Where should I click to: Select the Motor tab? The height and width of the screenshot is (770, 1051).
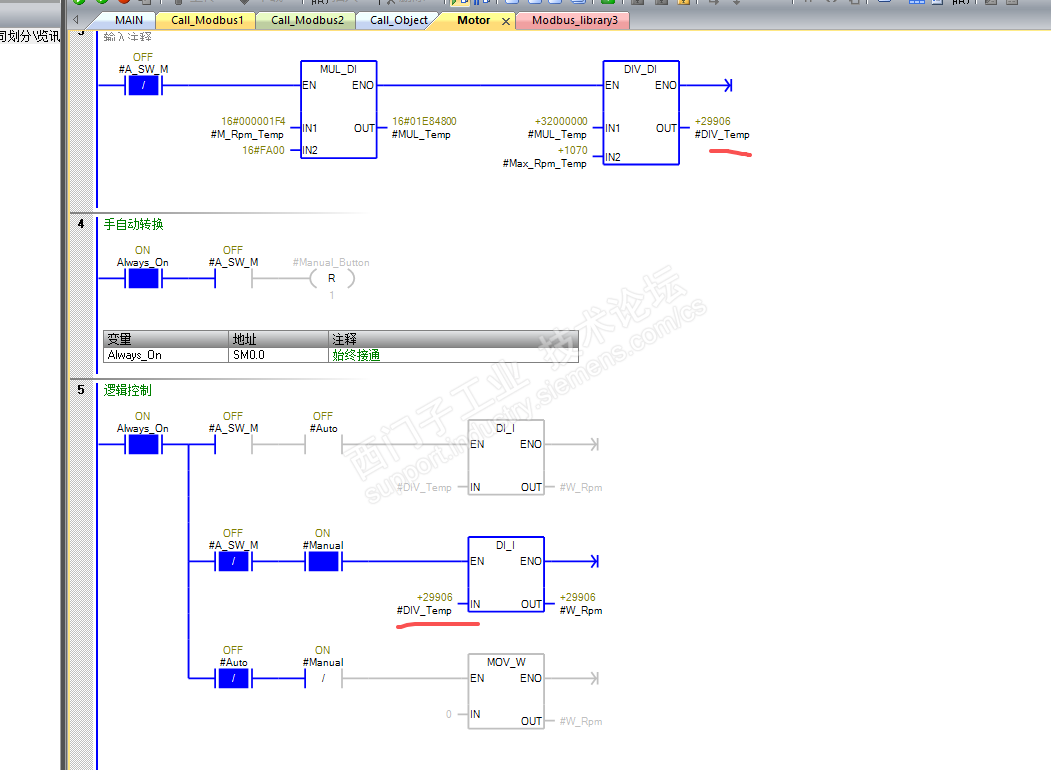pos(473,21)
